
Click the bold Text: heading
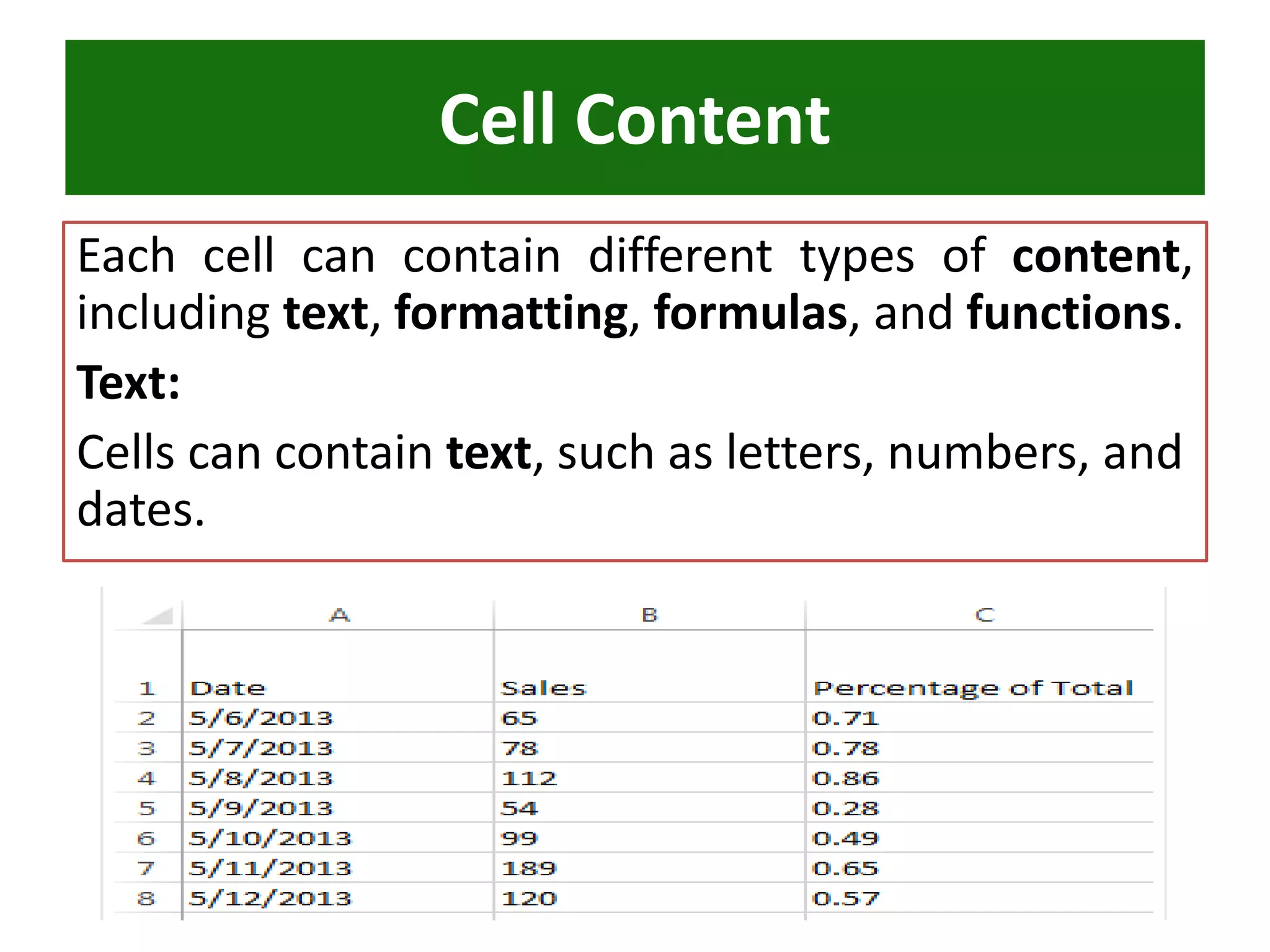point(128,383)
